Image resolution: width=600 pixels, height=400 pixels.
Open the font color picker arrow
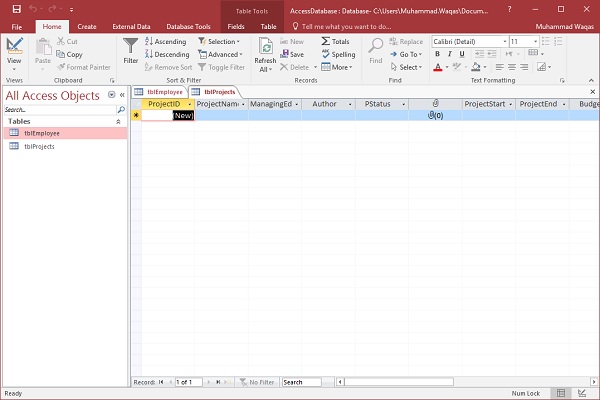(447, 67)
